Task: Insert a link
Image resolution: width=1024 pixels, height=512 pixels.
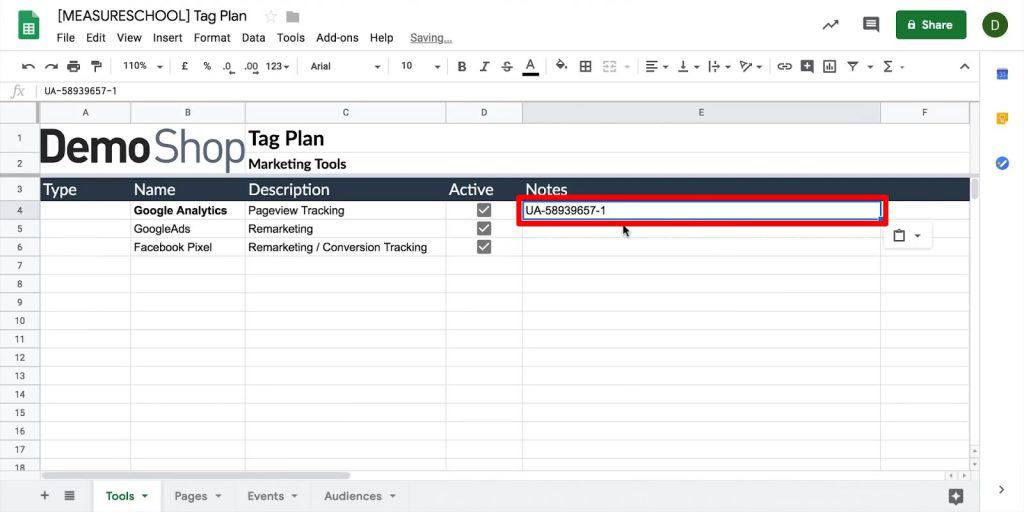Action: (784, 66)
